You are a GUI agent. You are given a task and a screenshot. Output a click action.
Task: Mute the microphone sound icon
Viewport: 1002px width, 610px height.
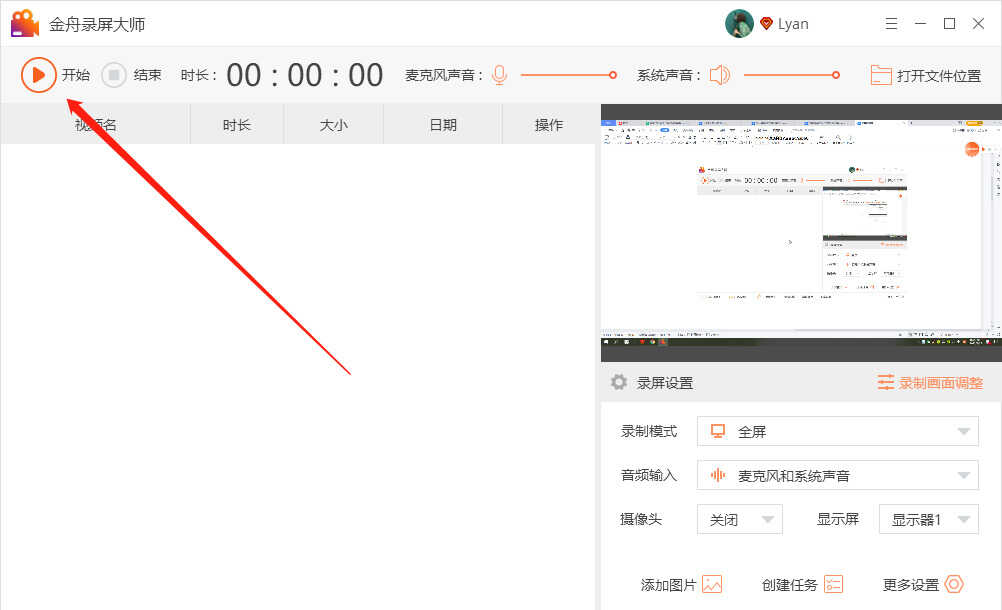(x=499, y=75)
